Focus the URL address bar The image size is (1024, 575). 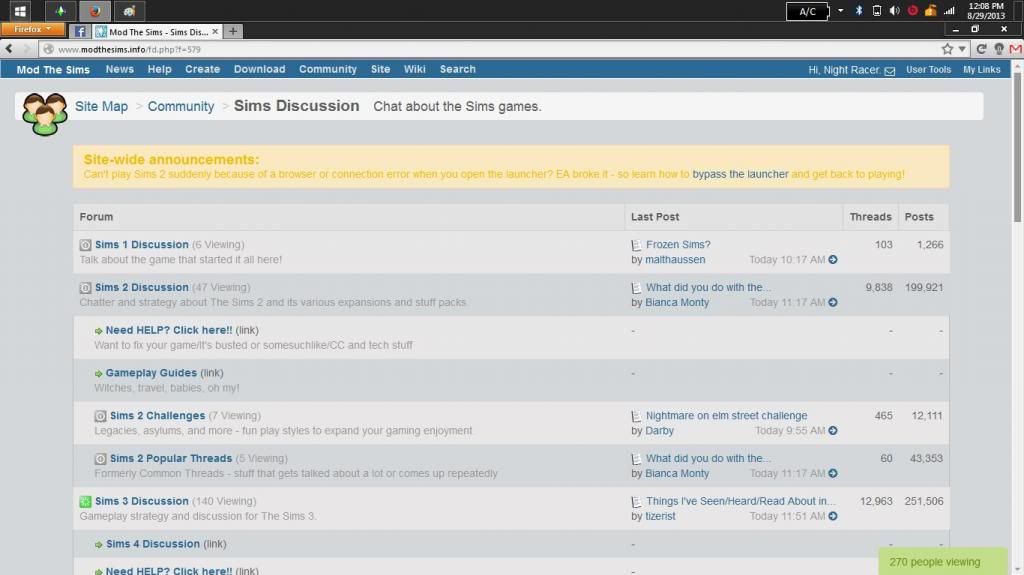point(490,49)
